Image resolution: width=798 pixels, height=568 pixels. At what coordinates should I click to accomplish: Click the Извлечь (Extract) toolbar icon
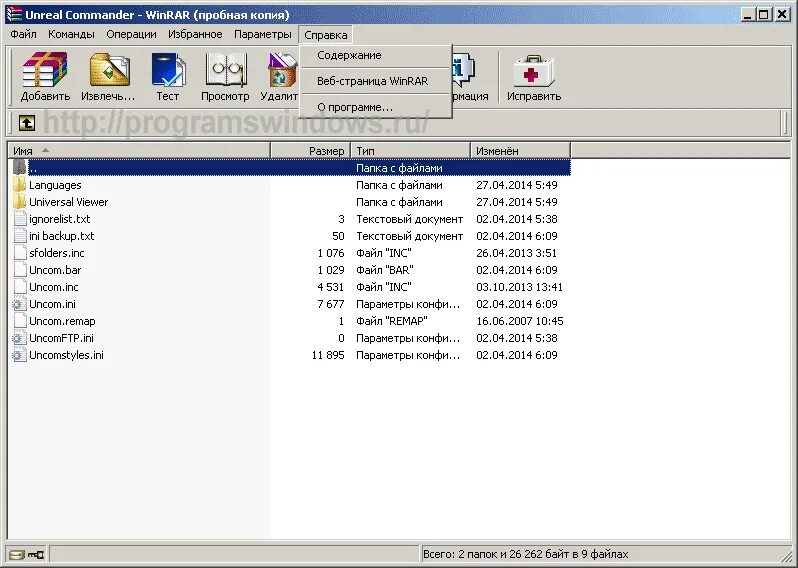click(x=109, y=69)
